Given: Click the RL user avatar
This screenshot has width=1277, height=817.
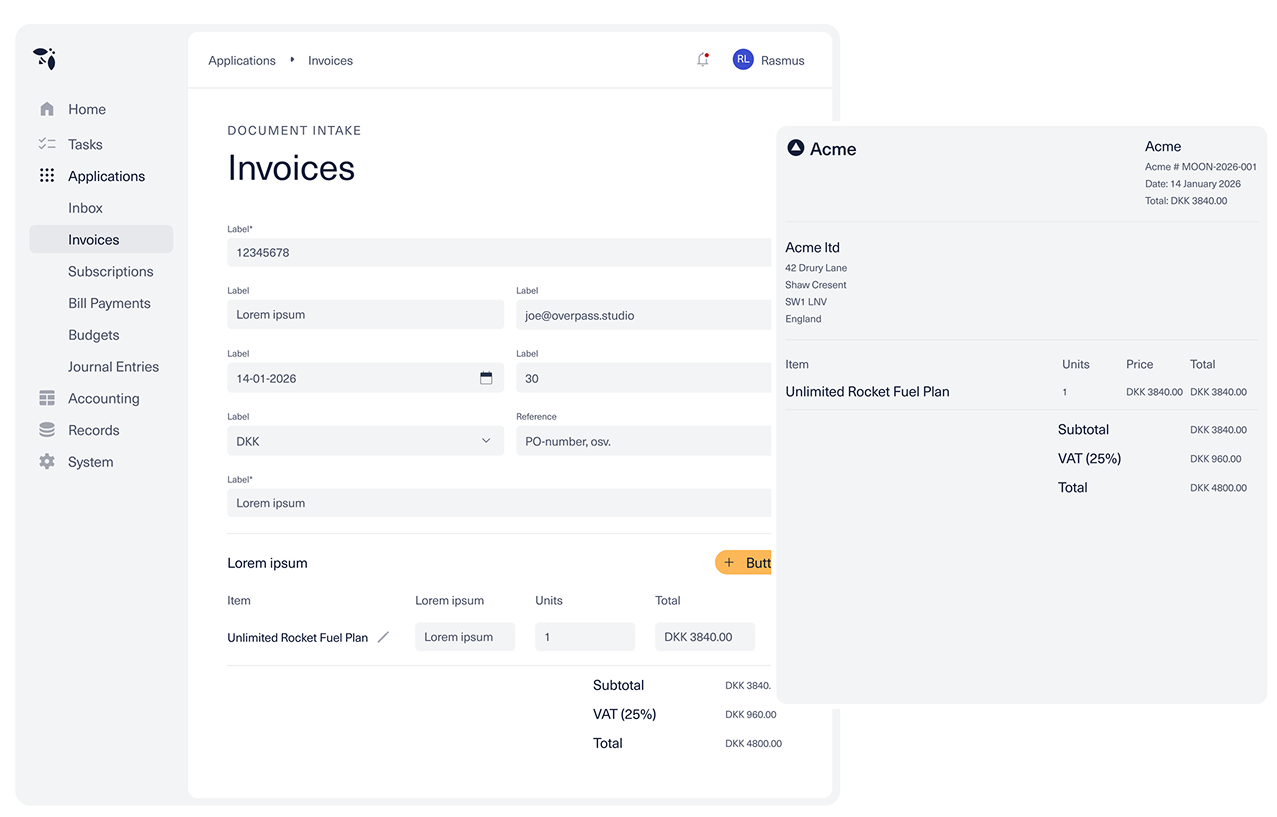Looking at the screenshot, I should pos(742,60).
